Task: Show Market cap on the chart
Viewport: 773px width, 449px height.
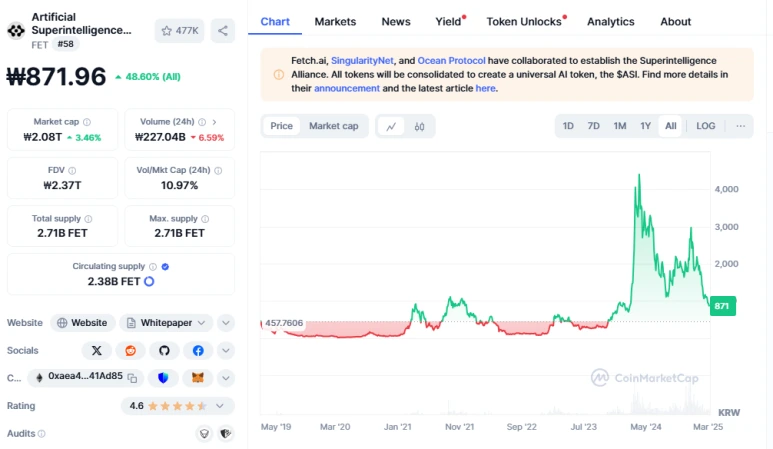Action: tap(334, 126)
